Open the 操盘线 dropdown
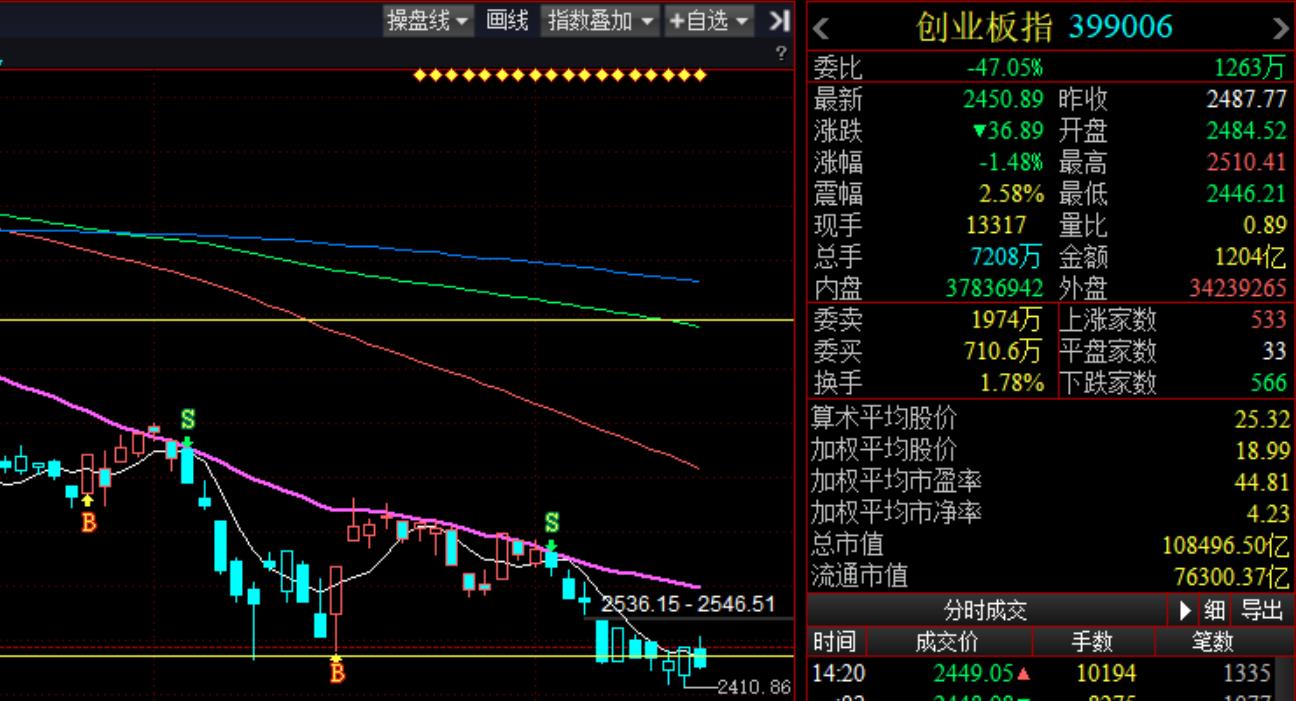The height and width of the screenshot is (701, 1296). (429, 21)
